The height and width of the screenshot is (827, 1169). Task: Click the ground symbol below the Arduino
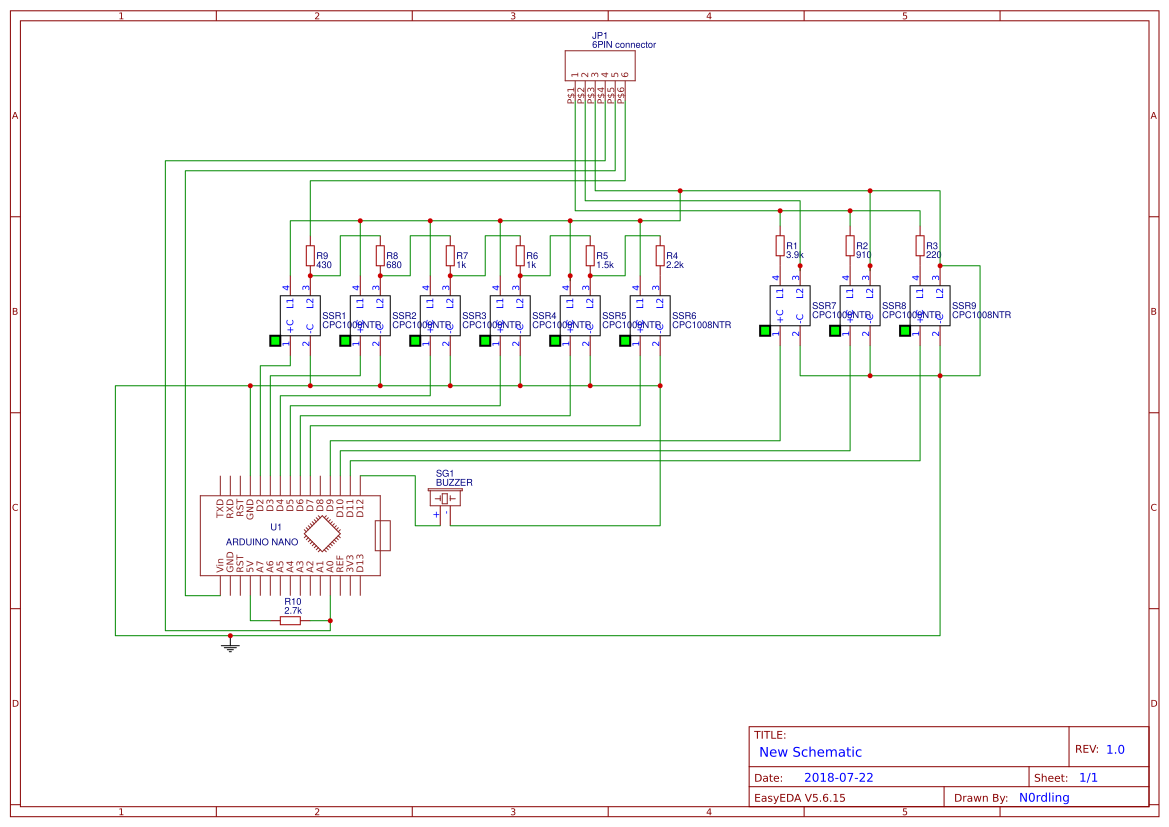click(229, 645)
